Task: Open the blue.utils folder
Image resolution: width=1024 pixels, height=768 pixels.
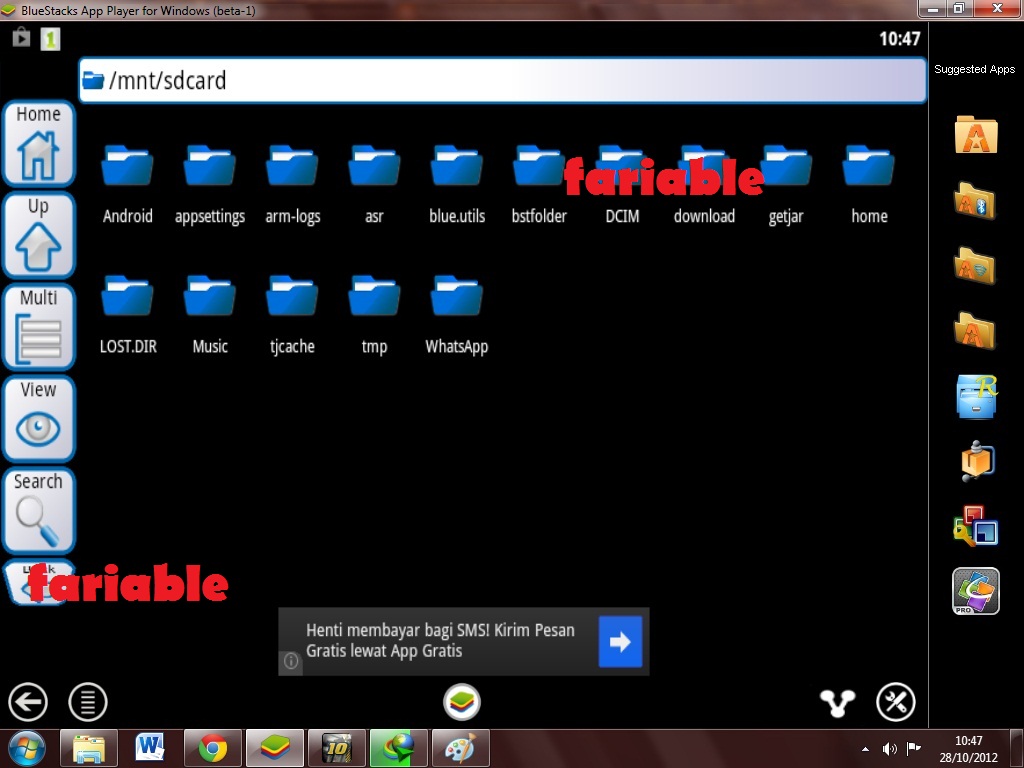Action: (x=456, y=184)
